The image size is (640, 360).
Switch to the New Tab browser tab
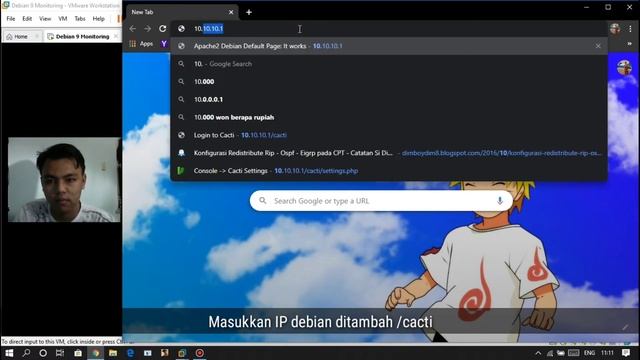[182, 12]
